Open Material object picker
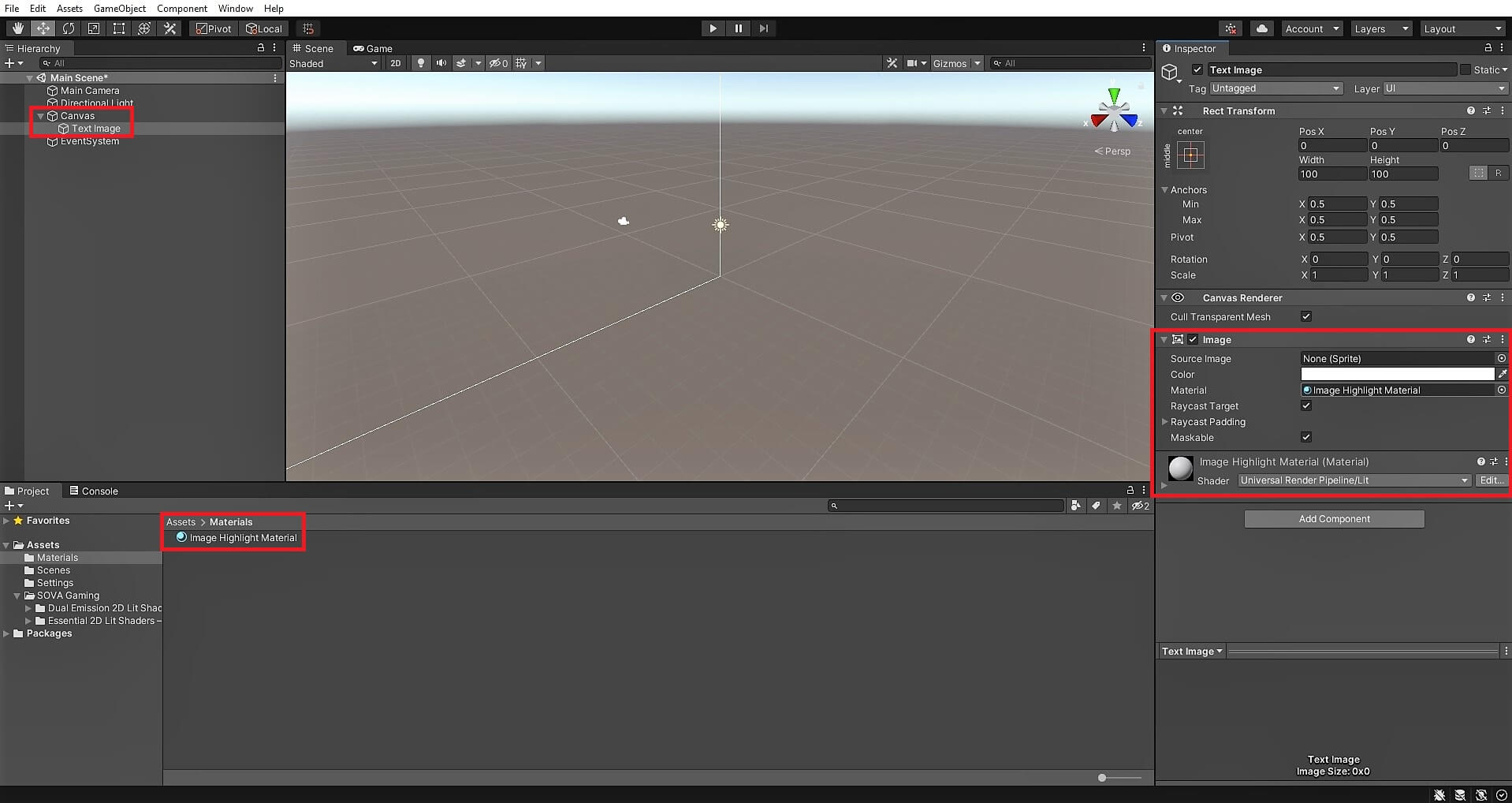Viewport: 1512px width, 803px height. 1502,390
